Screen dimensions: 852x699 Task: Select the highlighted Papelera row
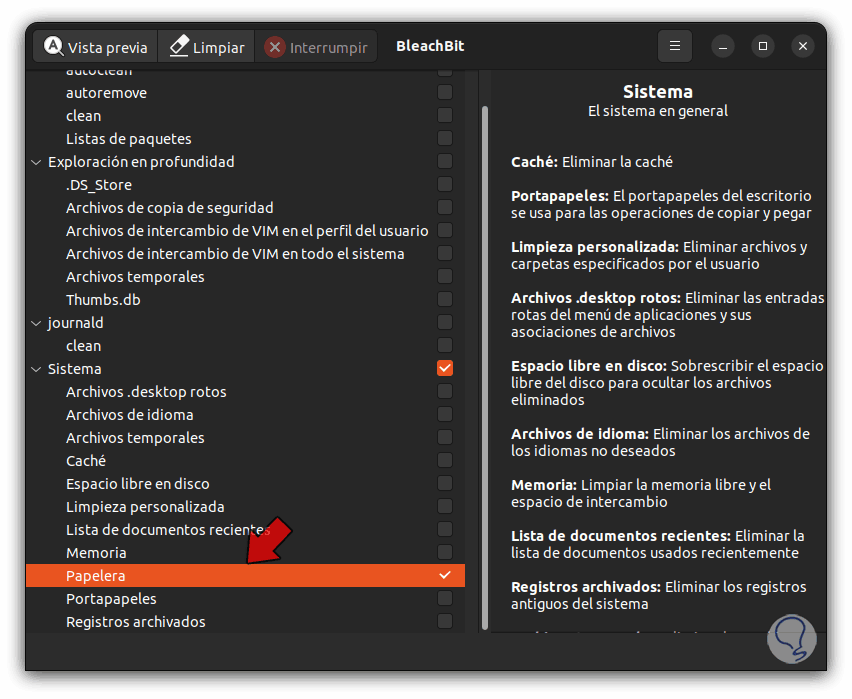click(245, 576)
